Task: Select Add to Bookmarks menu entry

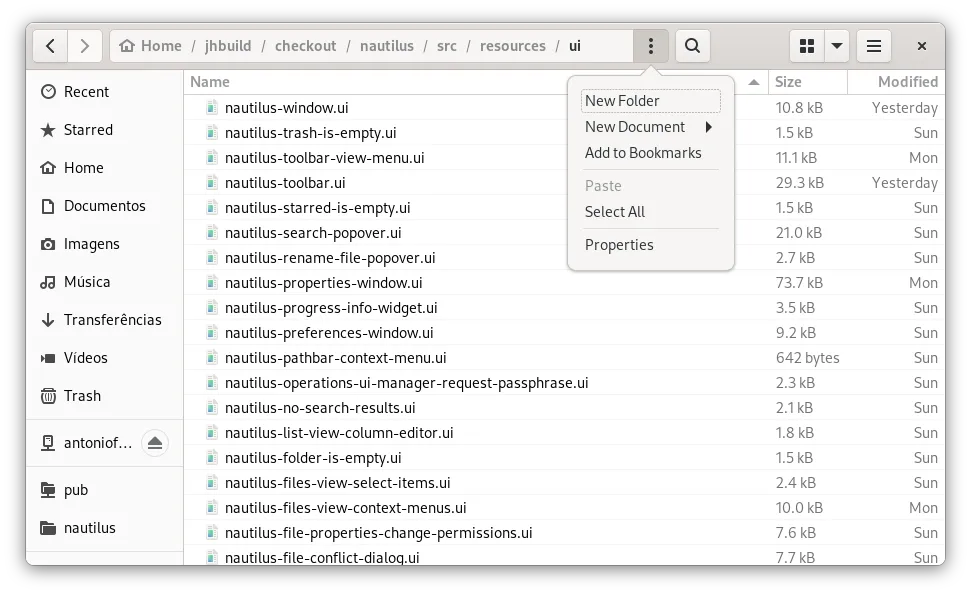Action: (643, 153)
